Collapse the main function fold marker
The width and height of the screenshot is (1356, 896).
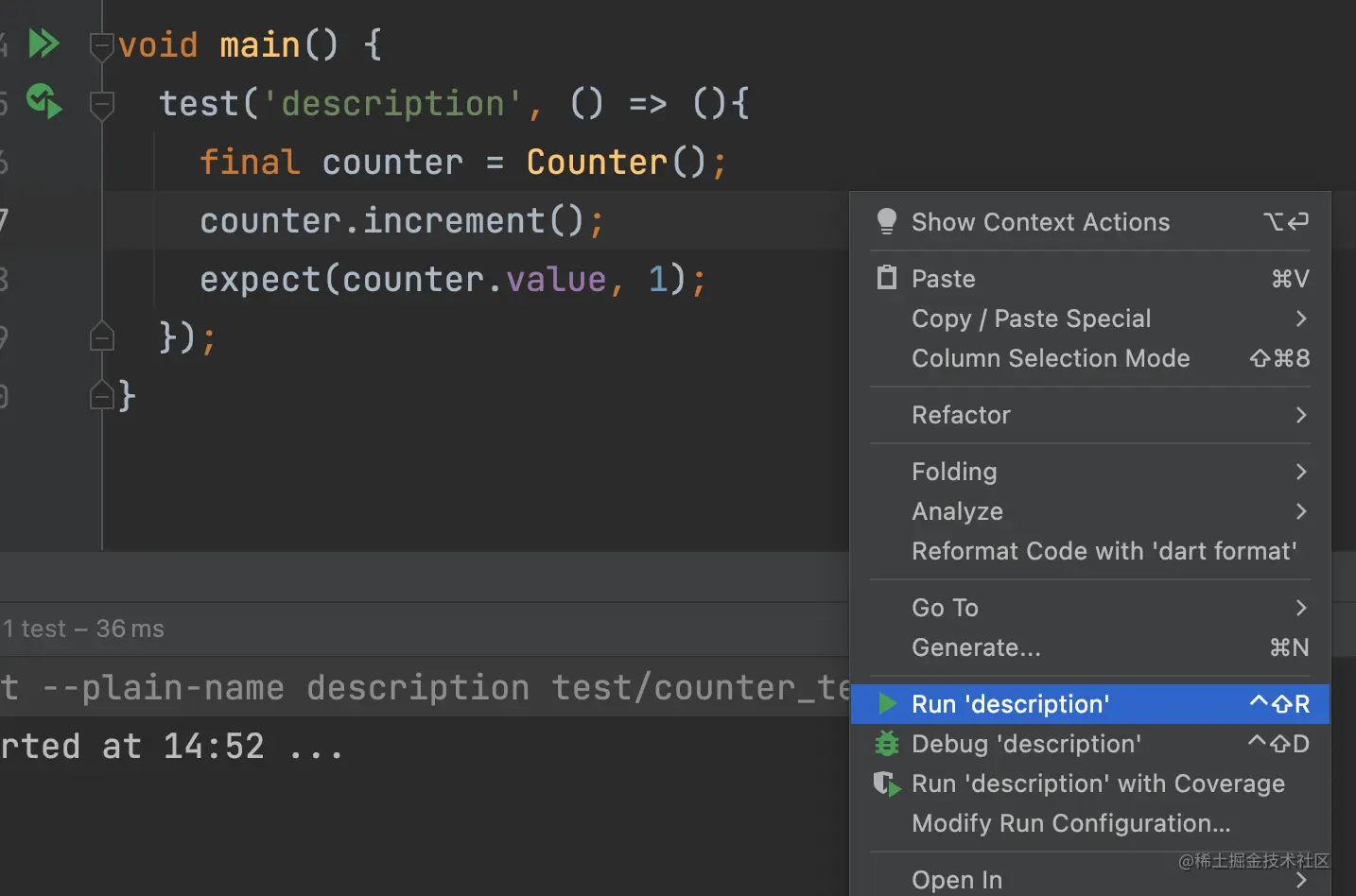tap(101, 44)
